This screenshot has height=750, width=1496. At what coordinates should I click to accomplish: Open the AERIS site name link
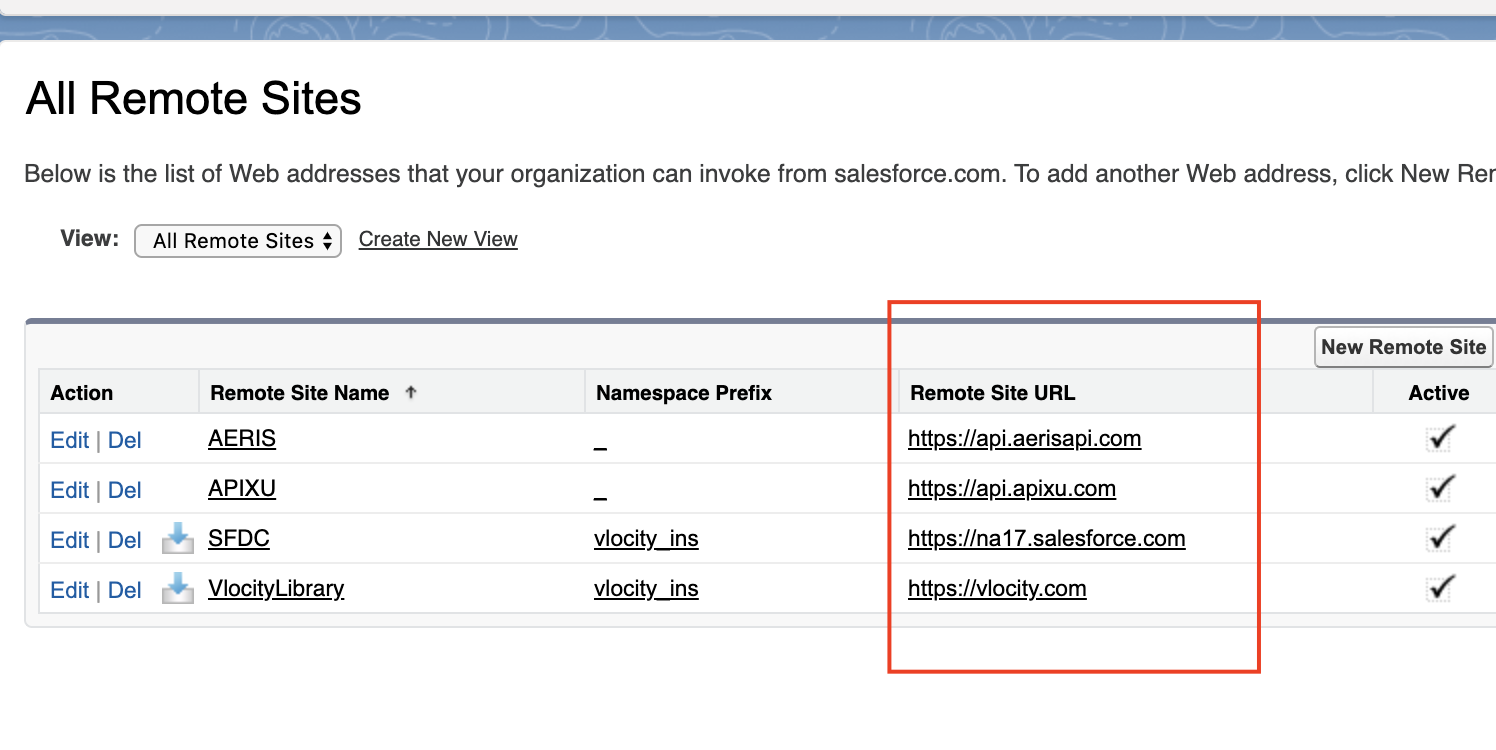coord(242,438)
